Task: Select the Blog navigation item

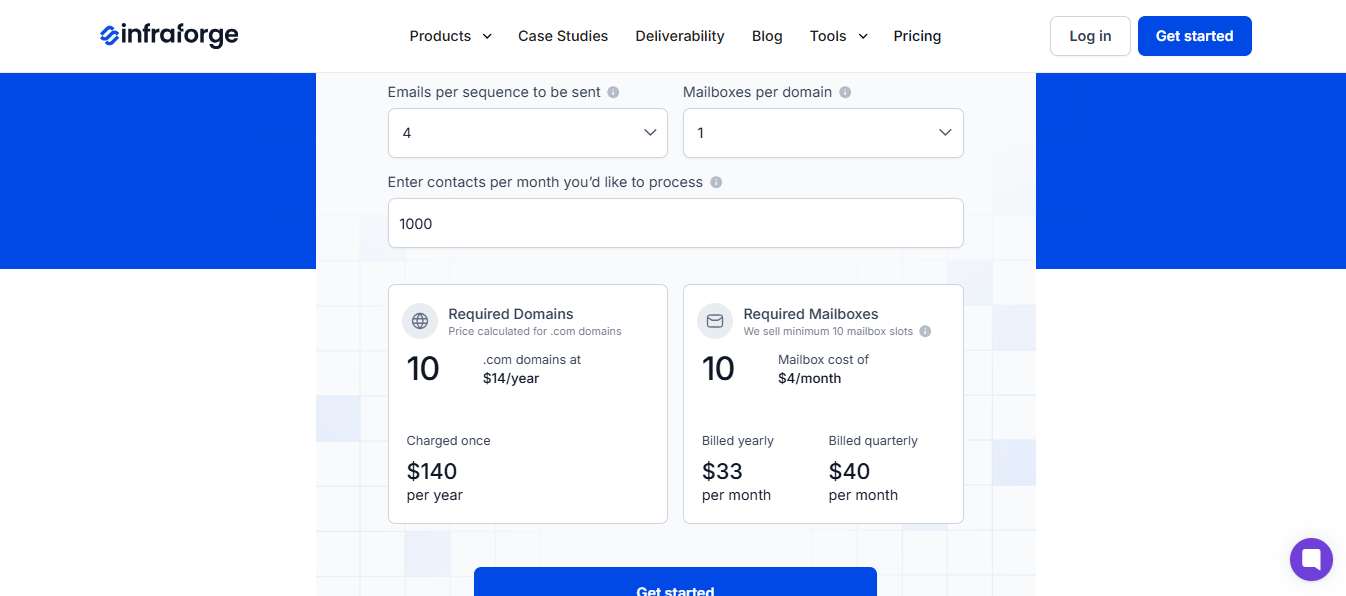Action: coord(767,36)
